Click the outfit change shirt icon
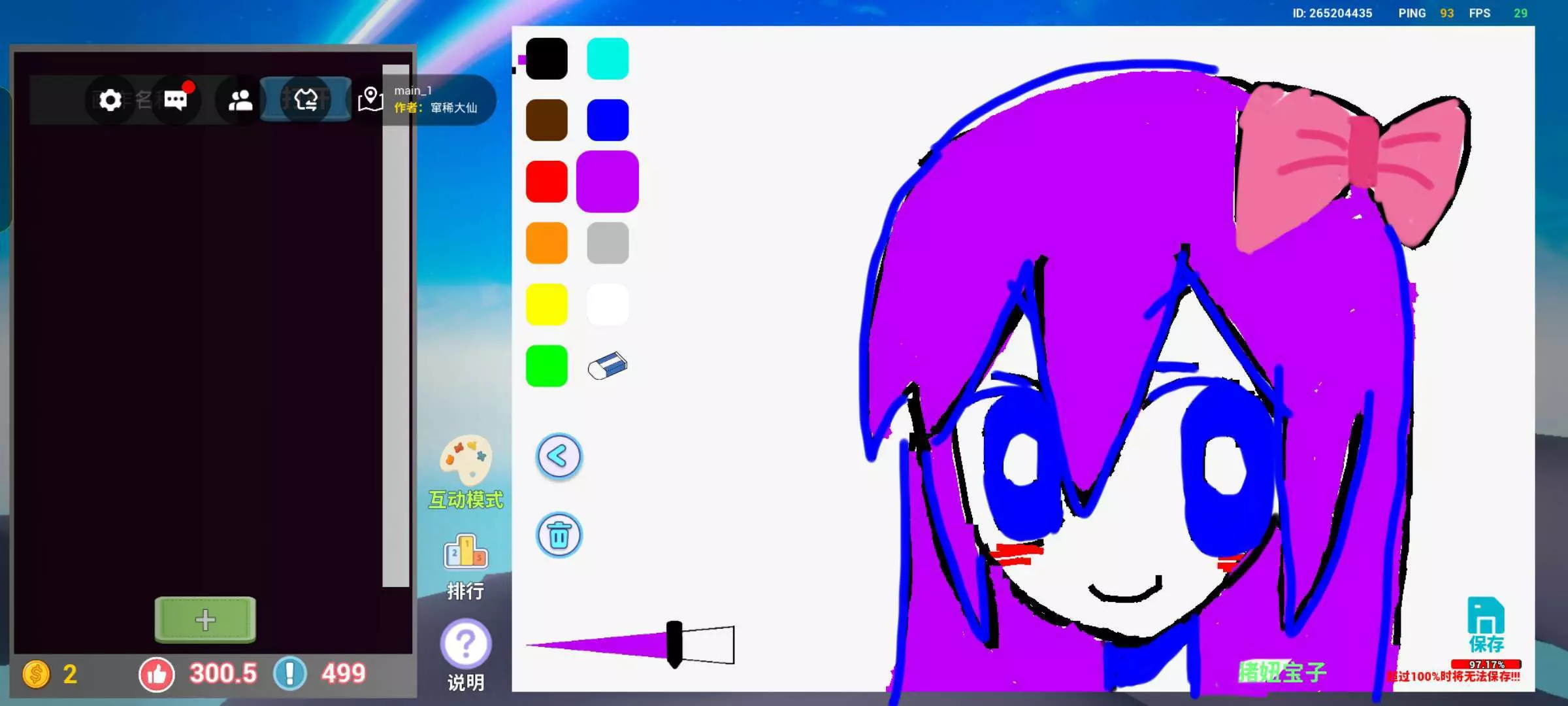The image size is (1568, 706). (306, 100)
